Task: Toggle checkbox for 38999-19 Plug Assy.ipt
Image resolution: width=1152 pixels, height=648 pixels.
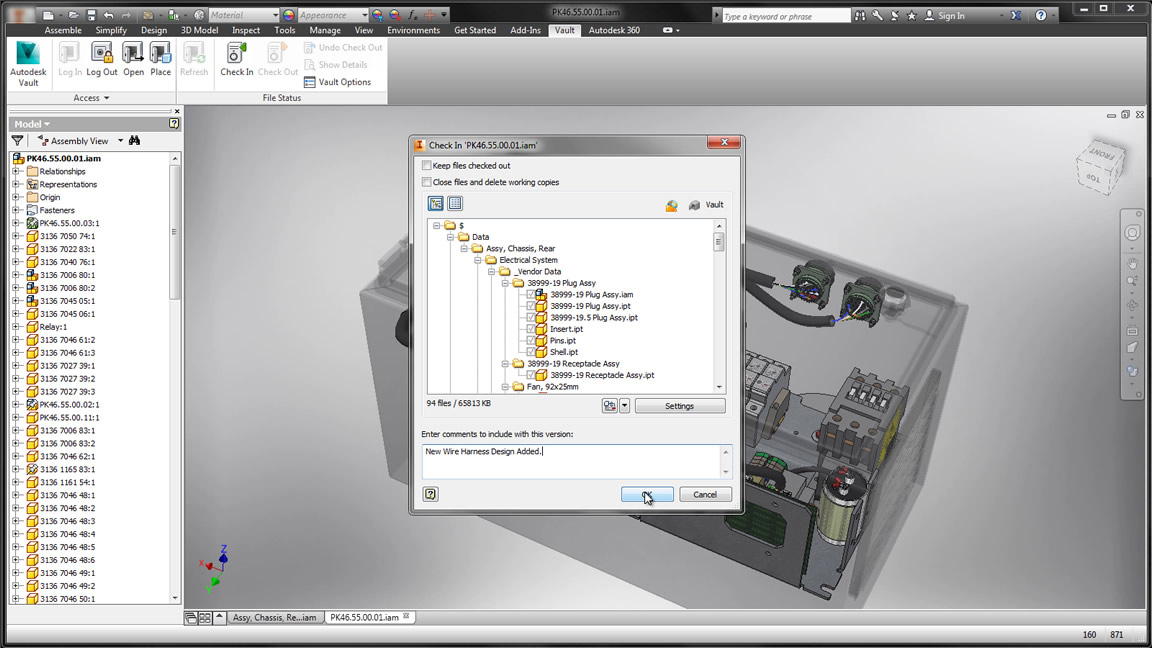Action: coord(530,306)
